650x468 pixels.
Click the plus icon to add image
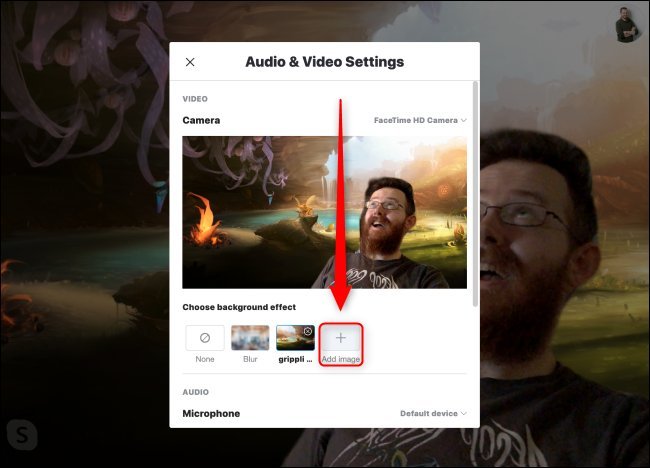341,338
